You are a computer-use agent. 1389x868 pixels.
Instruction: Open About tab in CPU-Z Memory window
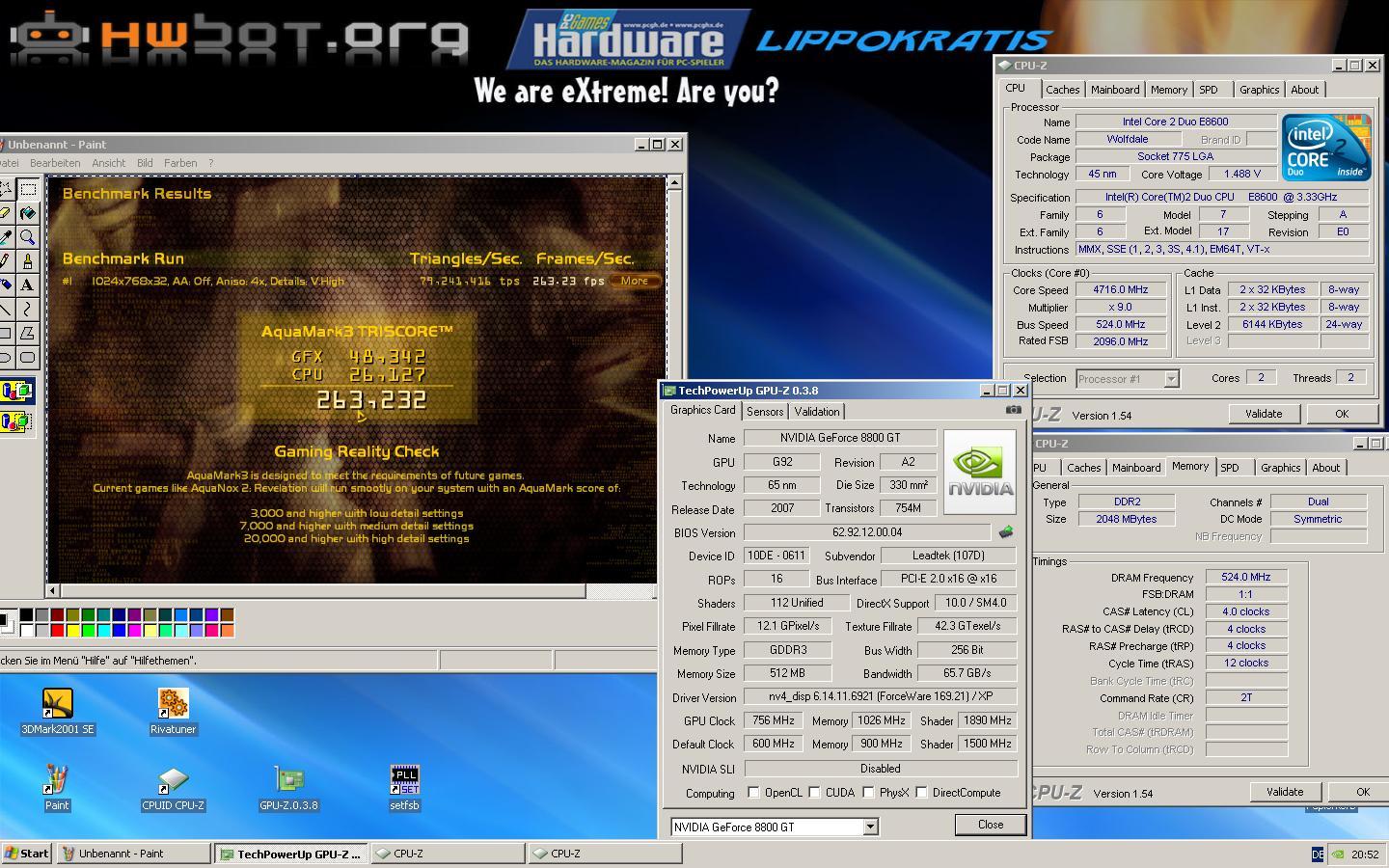(1325, 468)
